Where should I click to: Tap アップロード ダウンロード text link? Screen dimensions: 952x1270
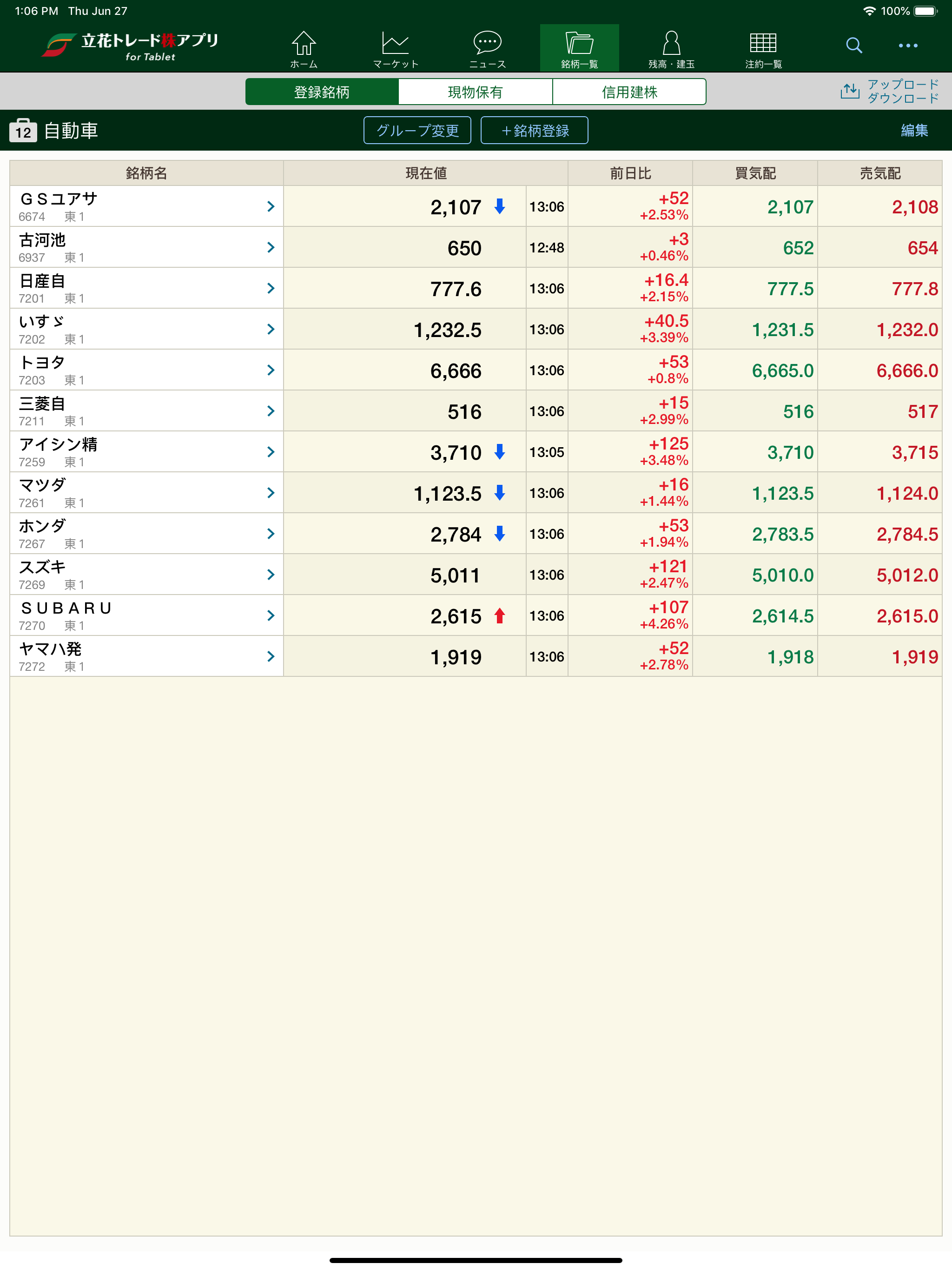point(903,91)
